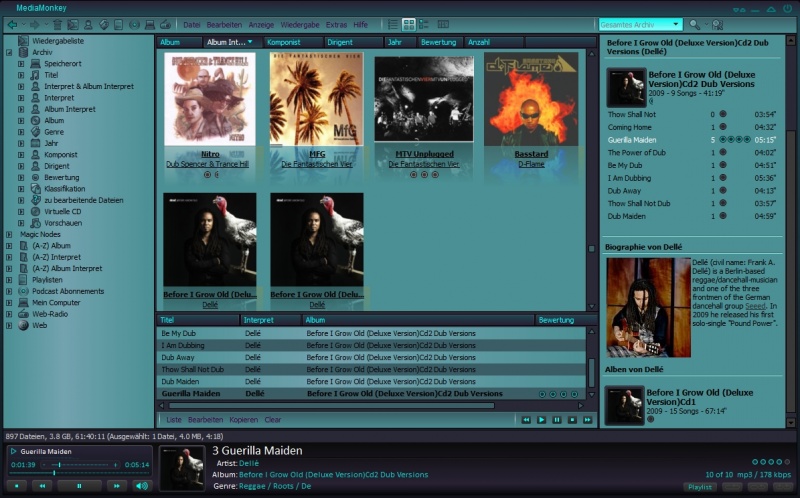Select Coming Home in the album track list
The image size is (800, 498).
point(629,127)
